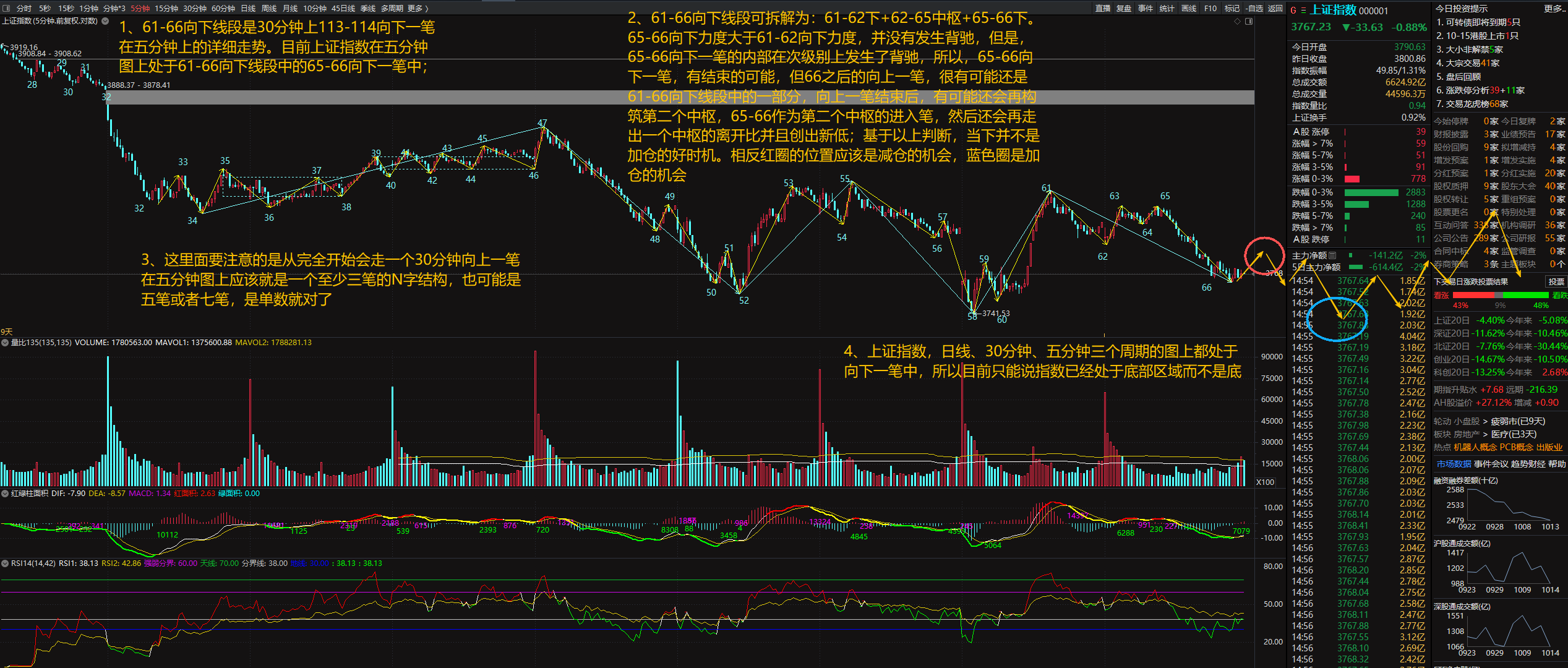Select the 30分钟 timeframe
The width and height of the screenshot is (1568, 668).
tap(195, 9)
